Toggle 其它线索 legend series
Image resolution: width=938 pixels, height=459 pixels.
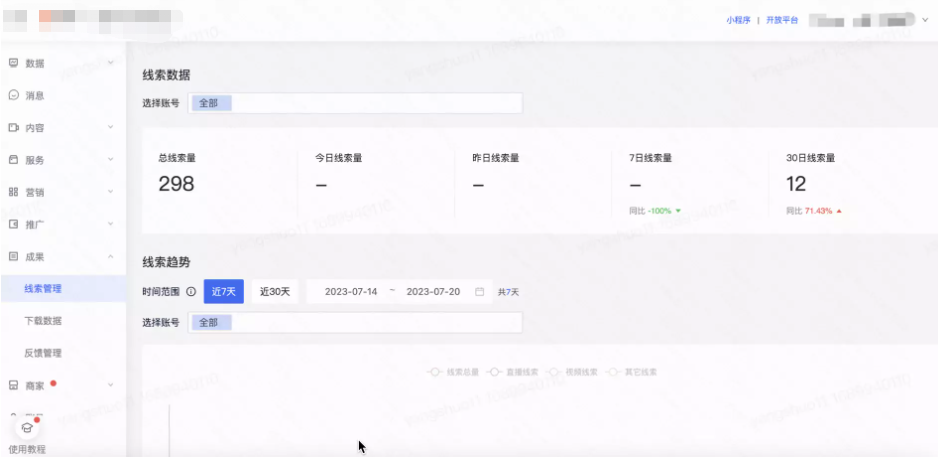632,372
